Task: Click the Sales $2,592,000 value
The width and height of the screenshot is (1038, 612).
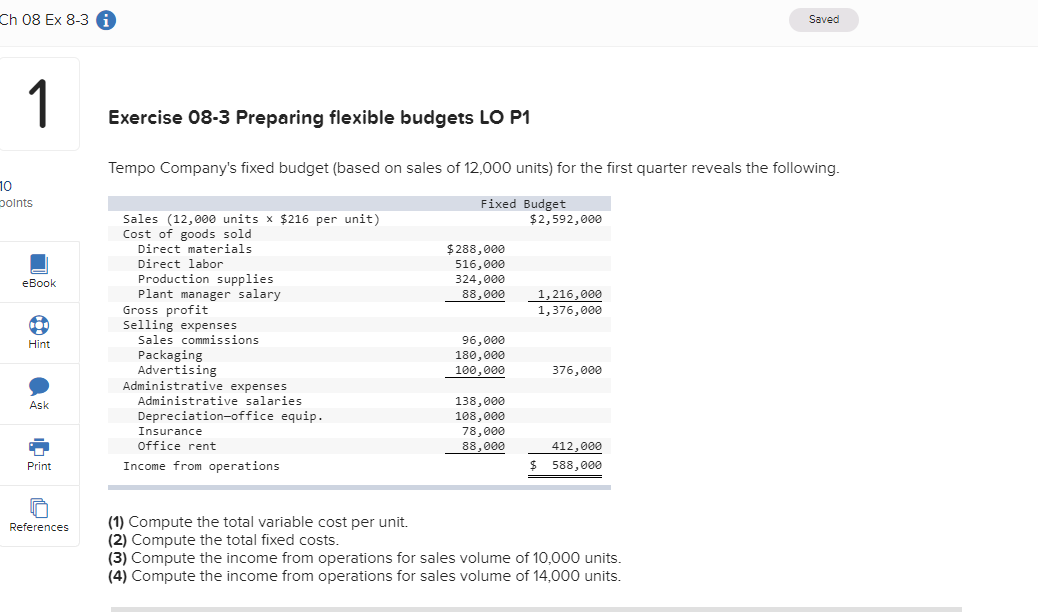Action: click(x=565, y=219)
